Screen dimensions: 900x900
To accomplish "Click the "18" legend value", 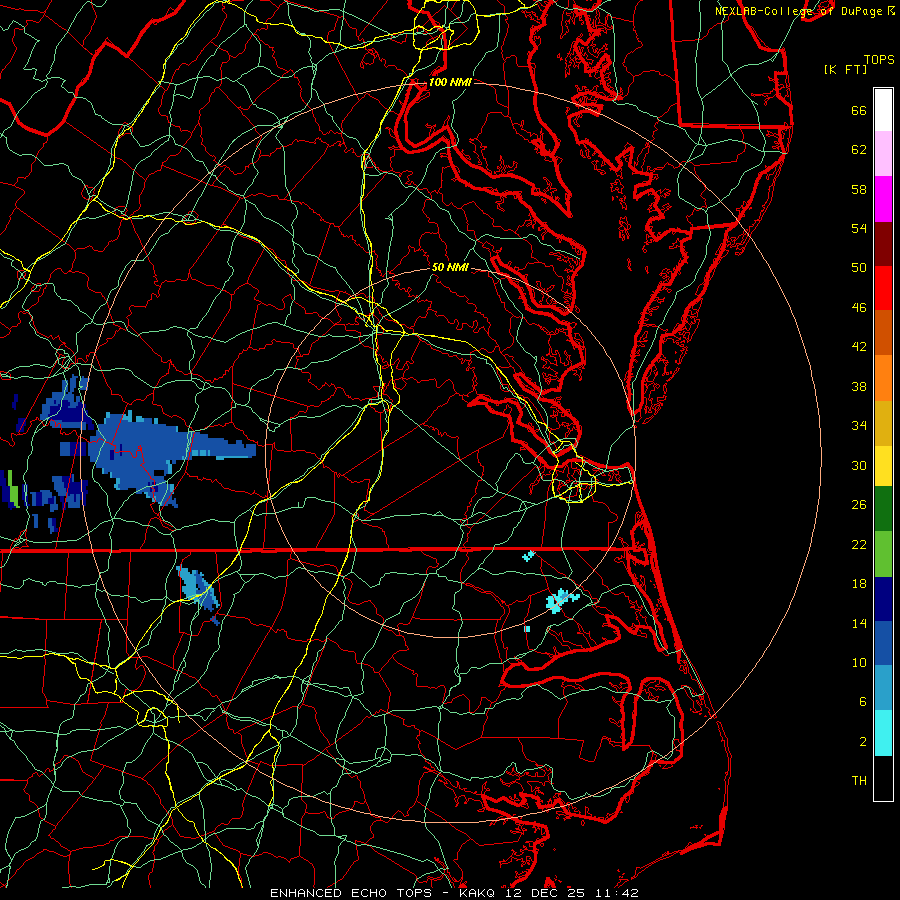I will tap(859, 584).
